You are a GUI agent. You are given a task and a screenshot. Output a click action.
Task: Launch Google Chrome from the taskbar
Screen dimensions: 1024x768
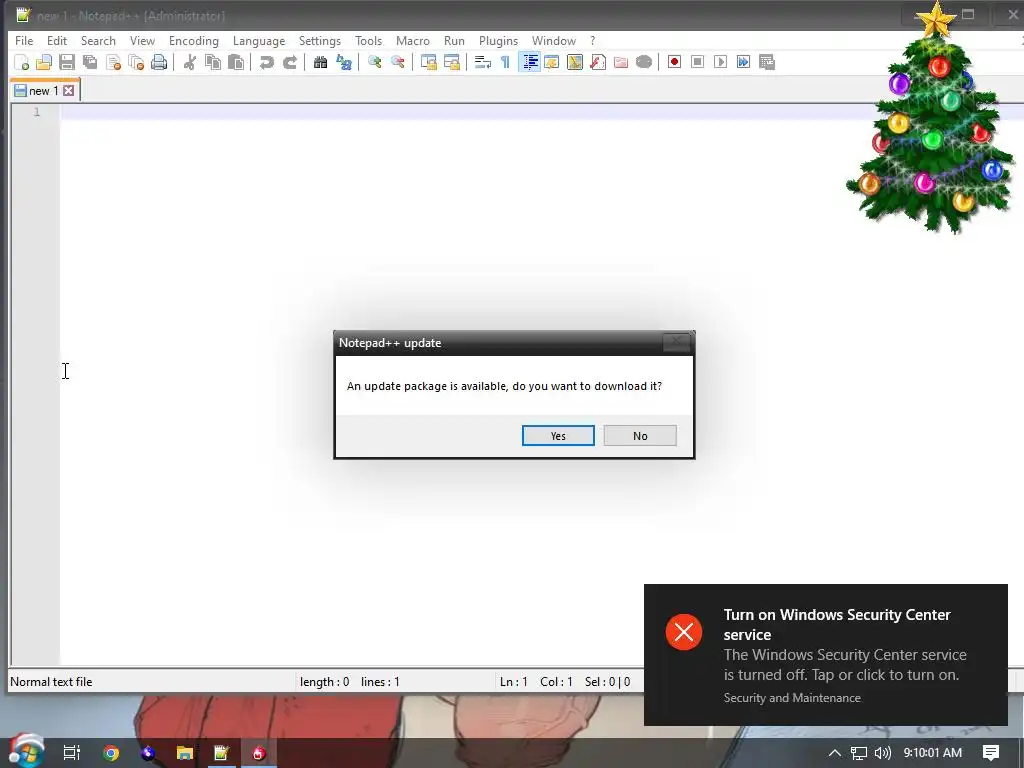click(111, 753)
